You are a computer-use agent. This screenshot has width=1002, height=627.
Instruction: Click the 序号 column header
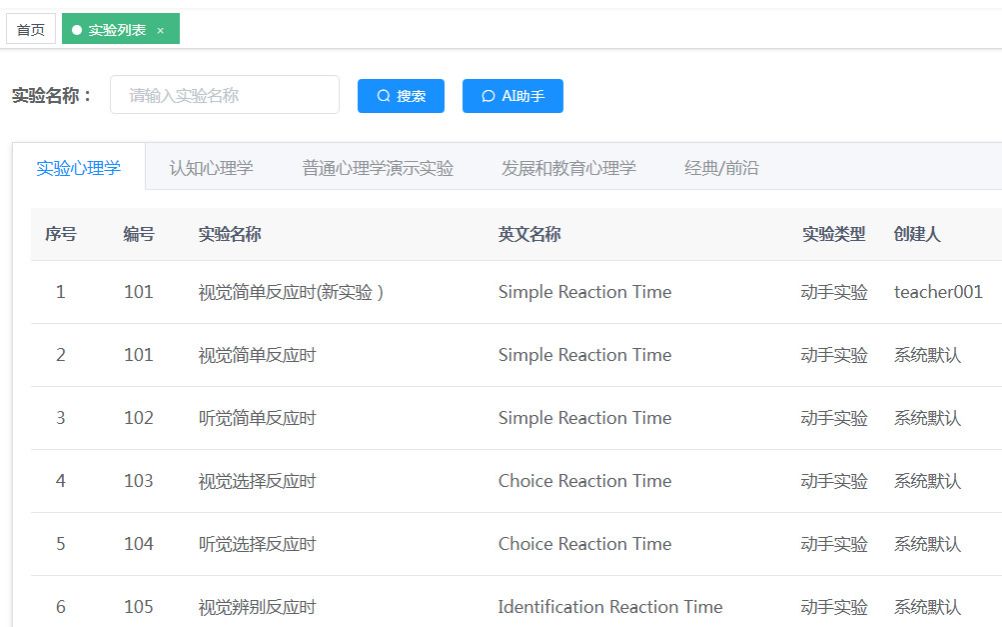pyautogui.click(x=60, y=234)
